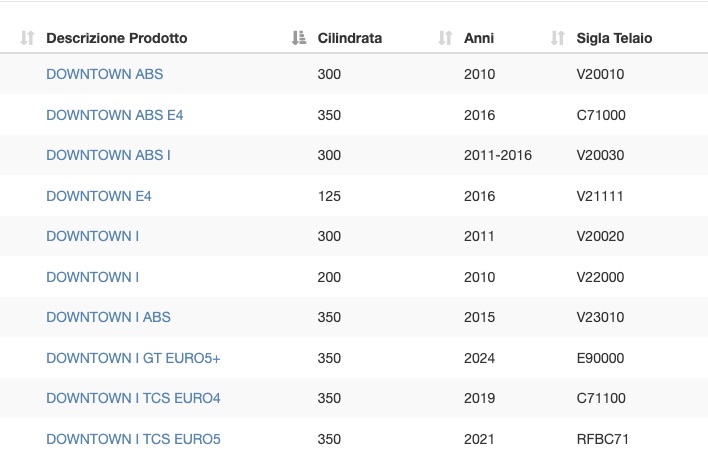
Task: Click the Cilindrata column header
Action: (x=349, y=38)
